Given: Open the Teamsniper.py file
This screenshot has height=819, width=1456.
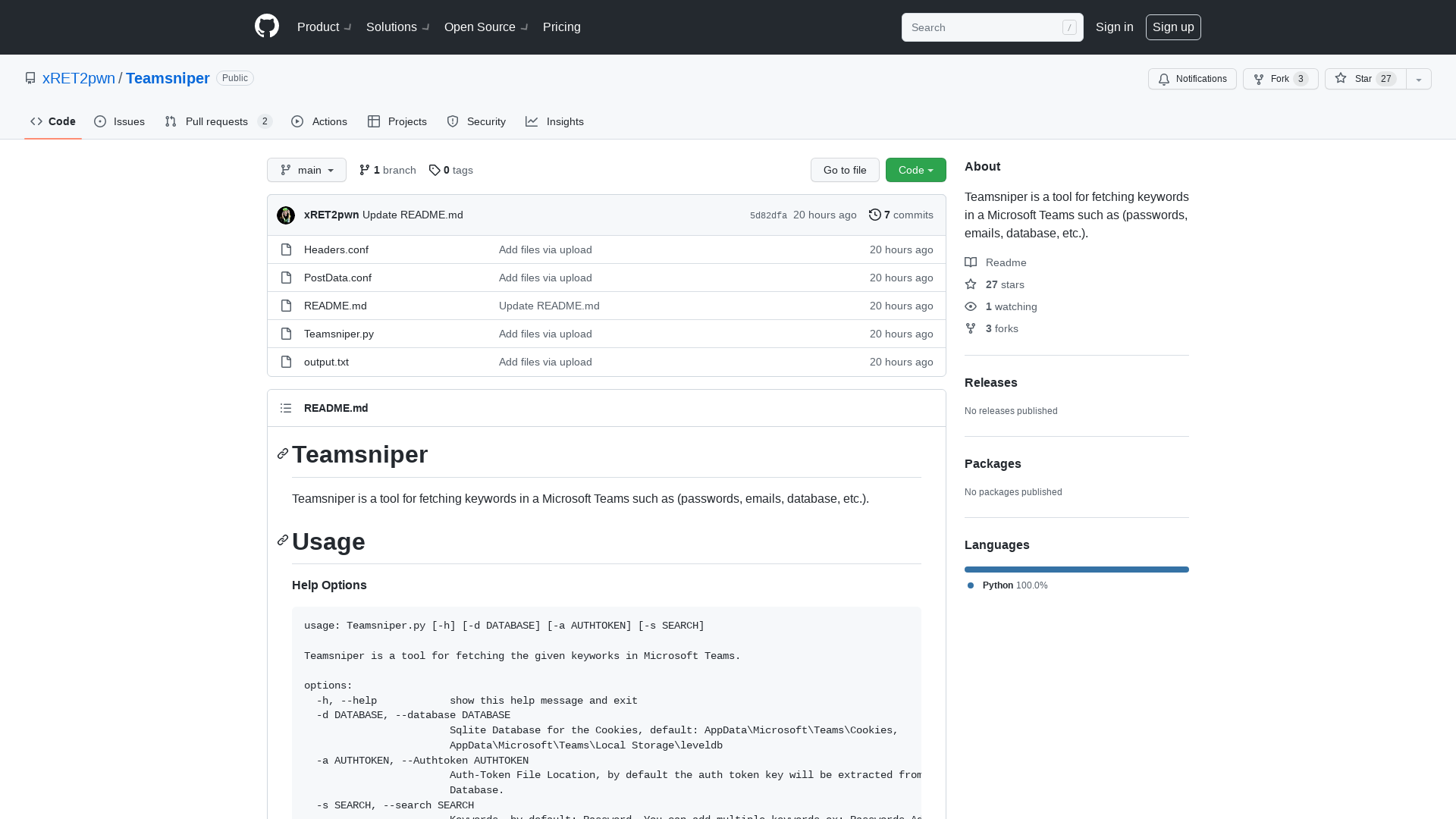Looking at the screenshot, I should point(338,334).
